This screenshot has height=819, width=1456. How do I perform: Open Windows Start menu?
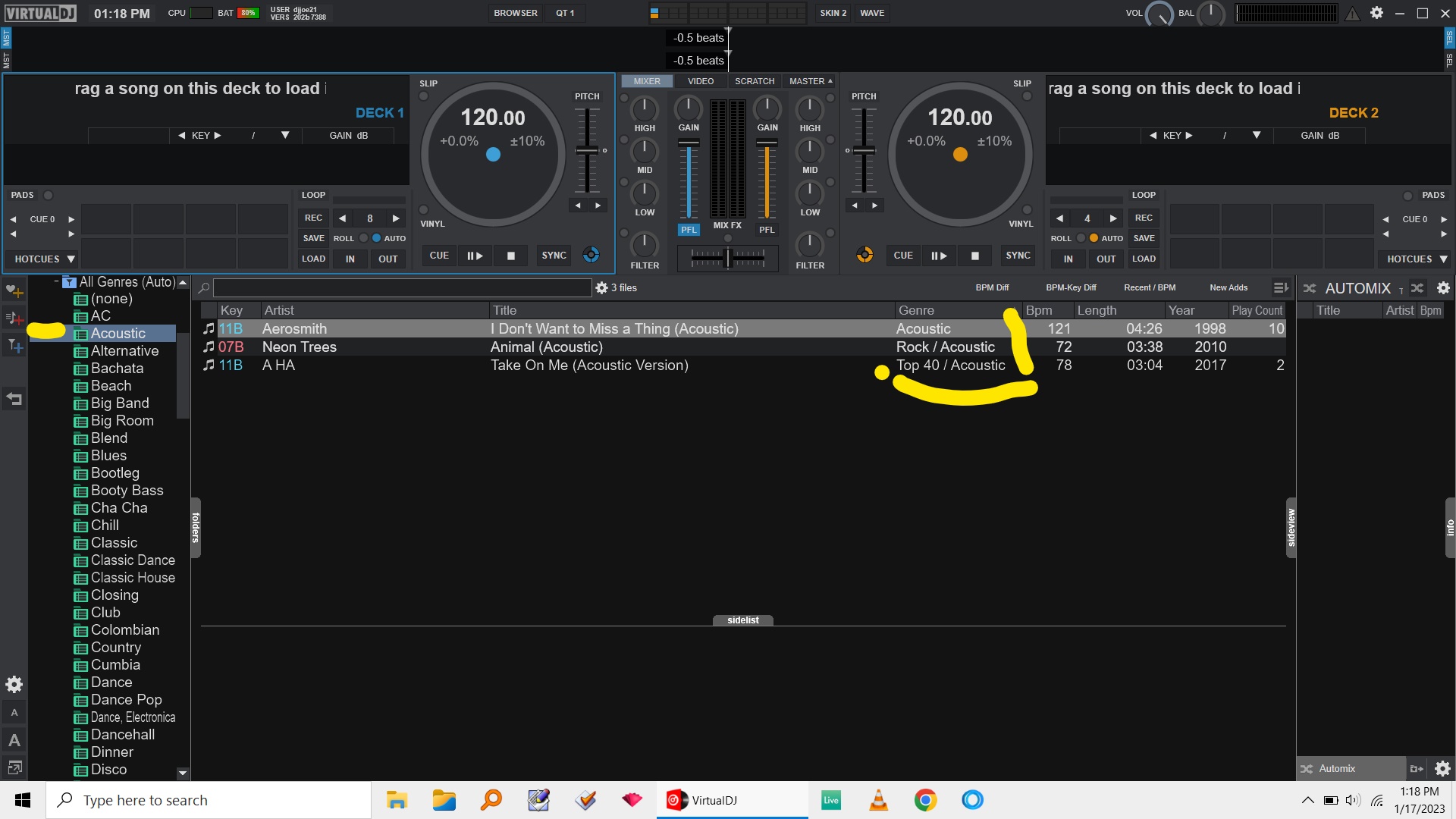coord(23,800)
